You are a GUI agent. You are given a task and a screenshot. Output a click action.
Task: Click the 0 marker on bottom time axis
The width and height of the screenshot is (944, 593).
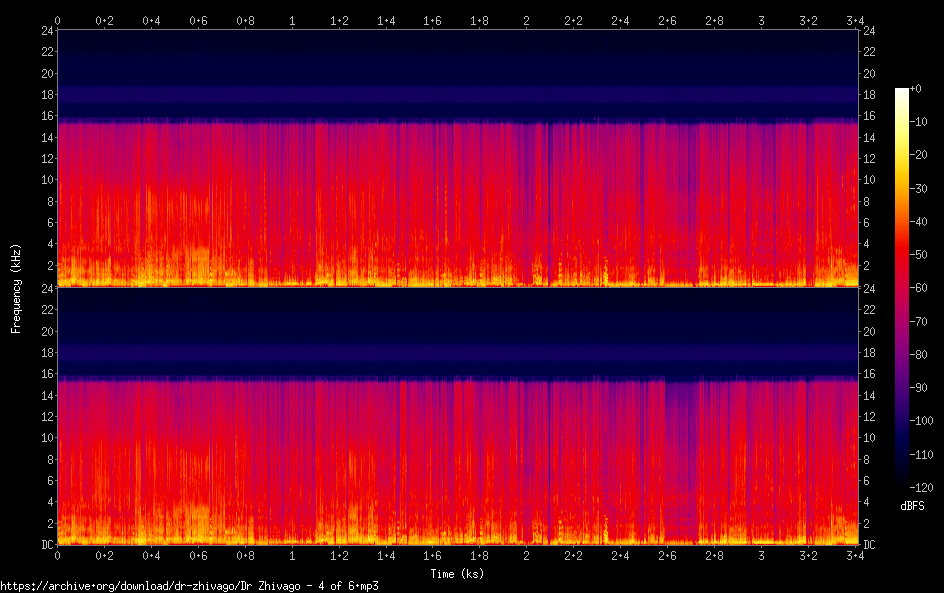pyautogui.click(x=58, y=556)
